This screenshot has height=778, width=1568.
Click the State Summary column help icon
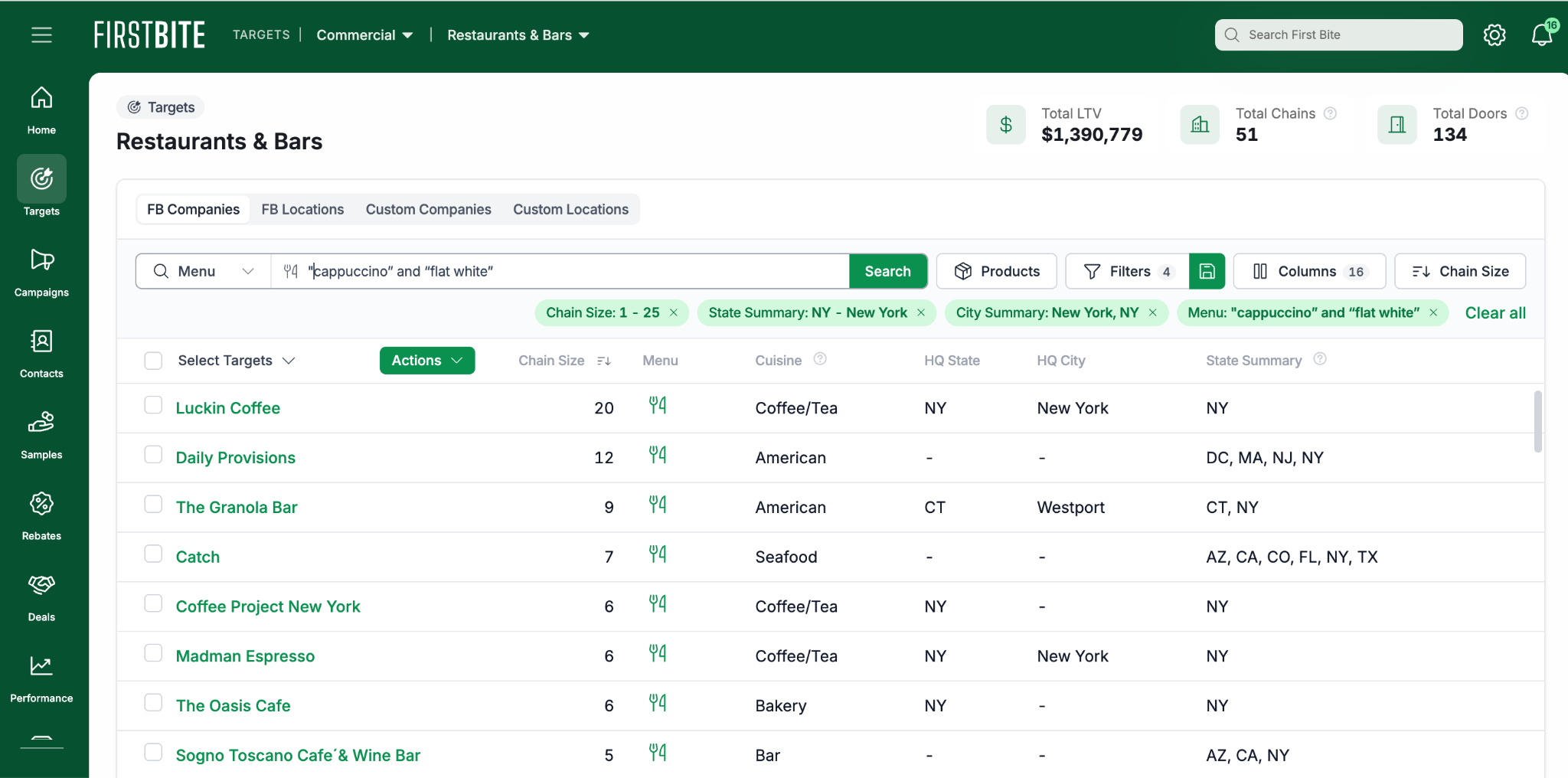click(x=1320, y=359)
